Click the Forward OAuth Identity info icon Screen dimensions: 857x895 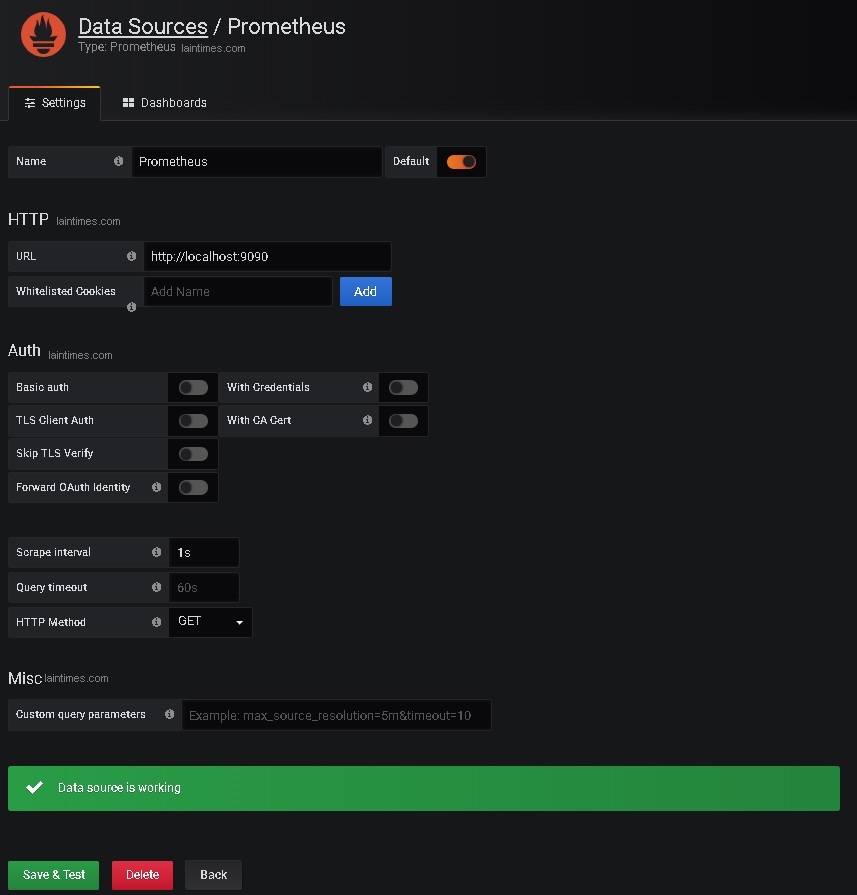156,487
